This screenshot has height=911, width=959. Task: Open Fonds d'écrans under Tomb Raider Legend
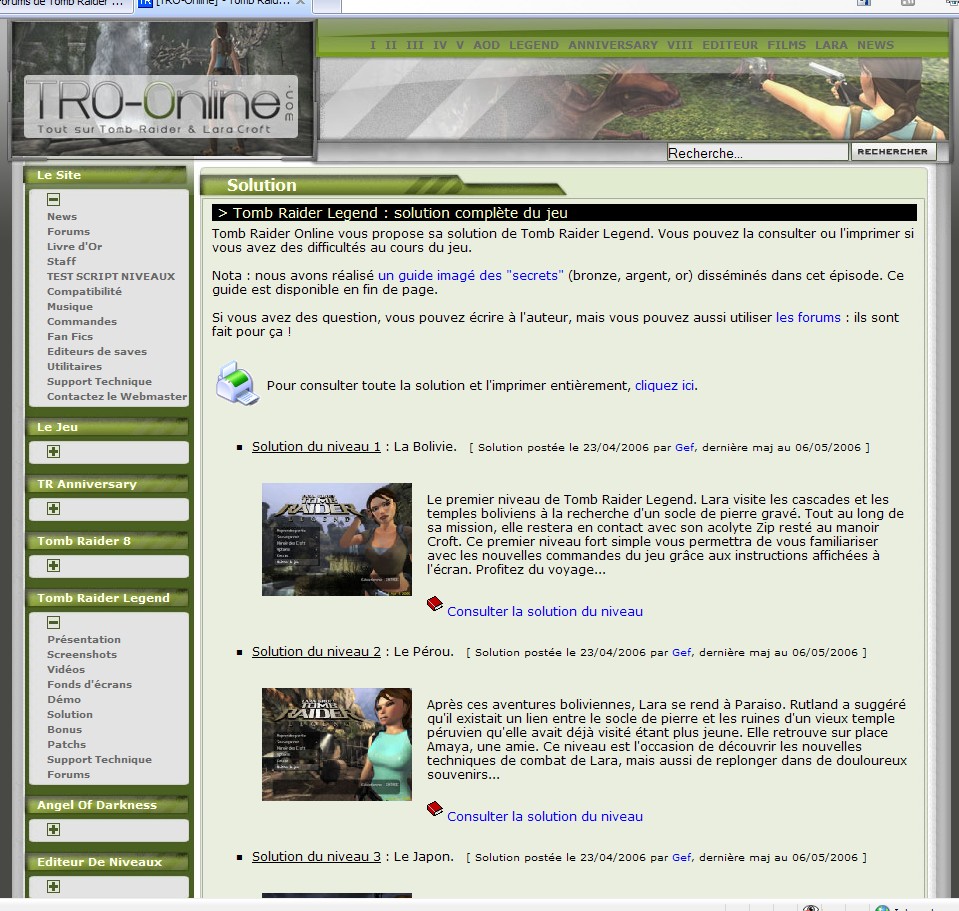click(x=89, y=684)
